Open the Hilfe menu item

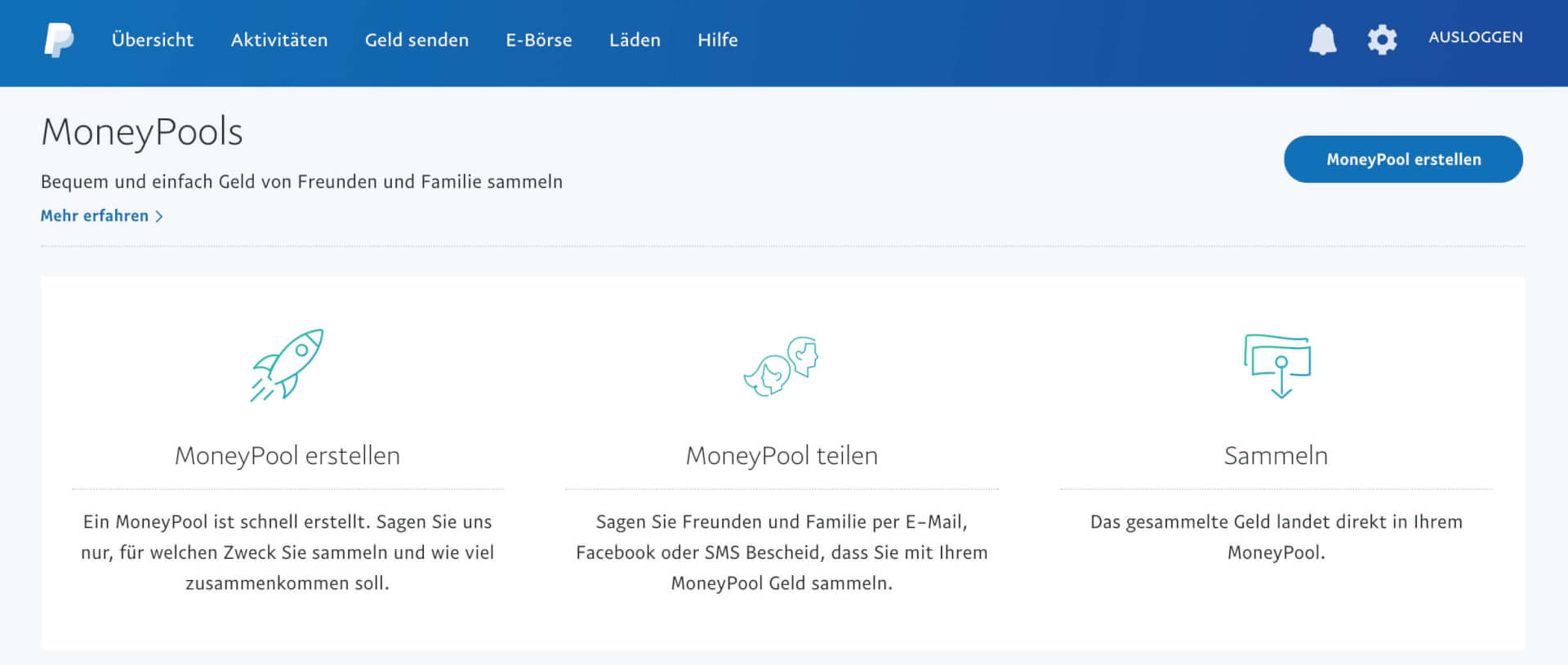(x=718, y=39)
